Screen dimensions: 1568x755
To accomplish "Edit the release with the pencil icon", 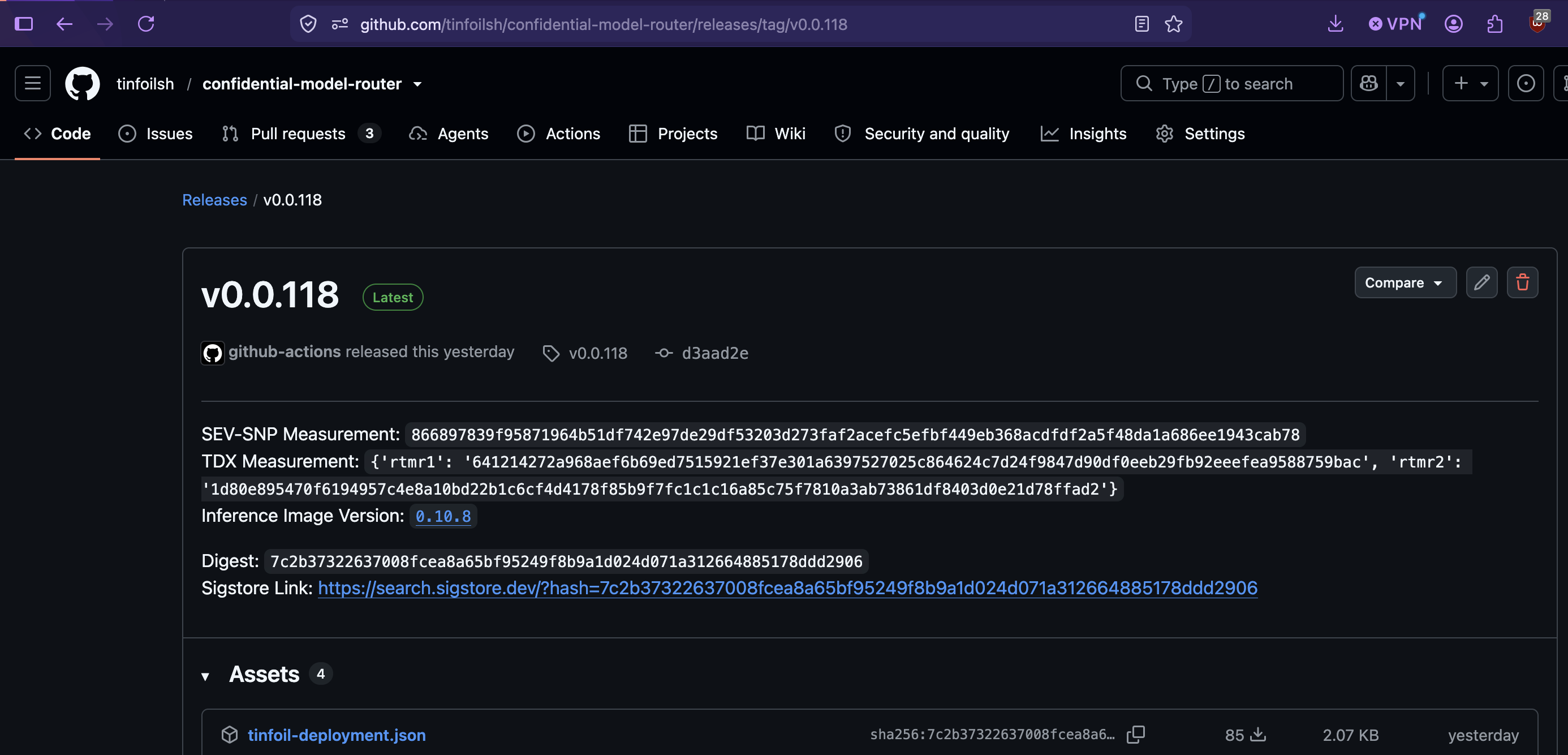I will coord(1481,282).
